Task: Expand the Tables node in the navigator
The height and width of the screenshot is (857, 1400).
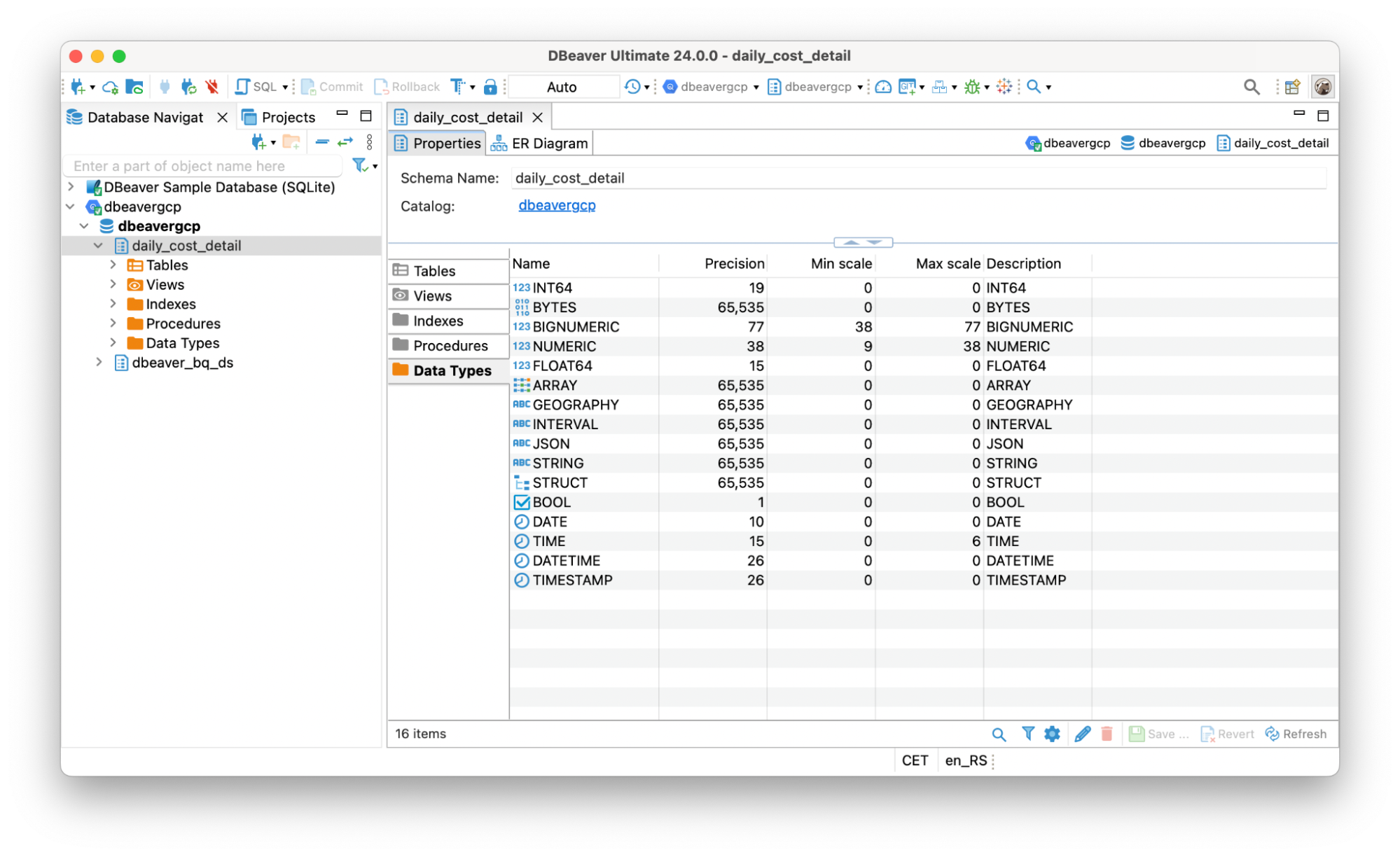Action: (113, 265)
